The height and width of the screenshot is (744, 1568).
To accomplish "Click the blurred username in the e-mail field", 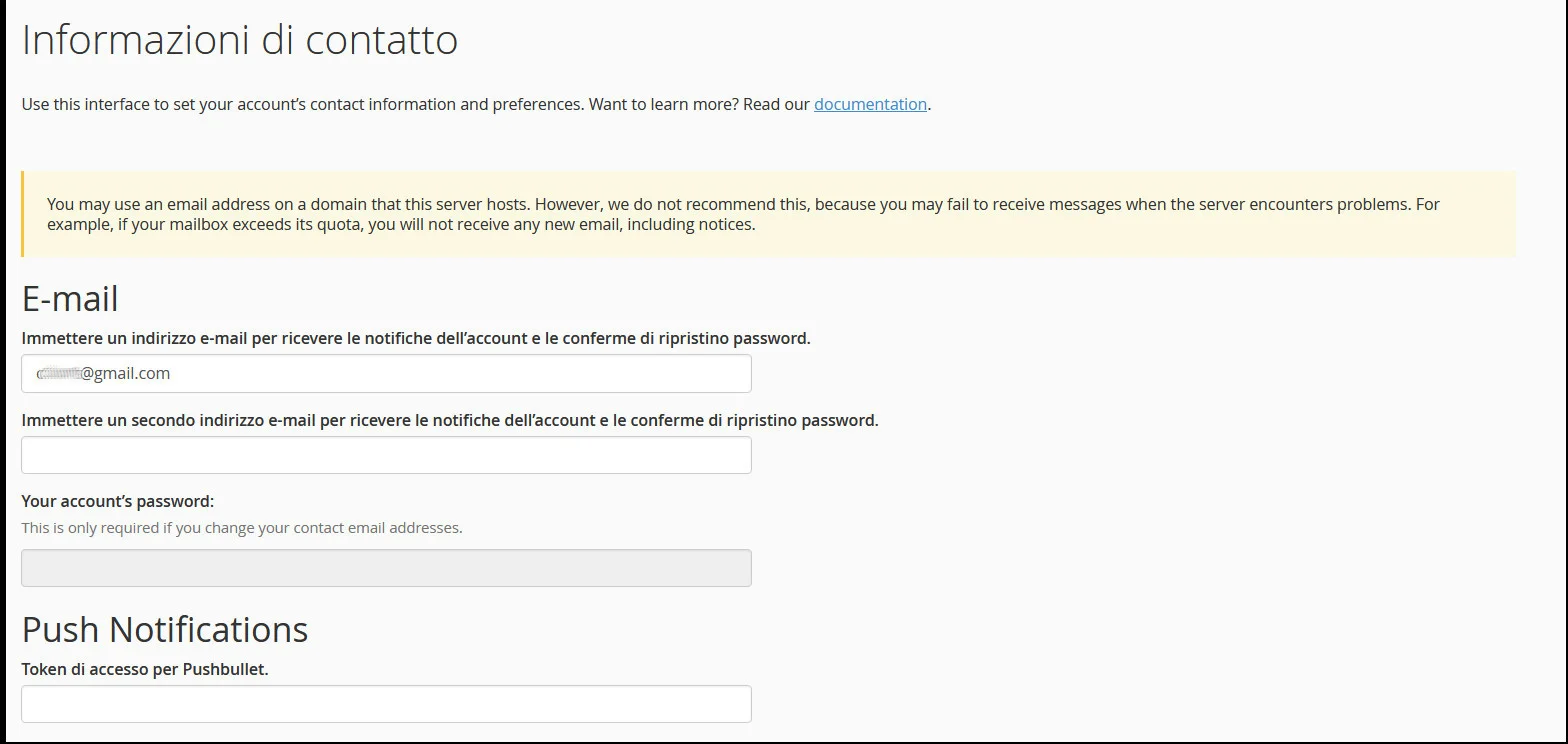I will point(58,374).
